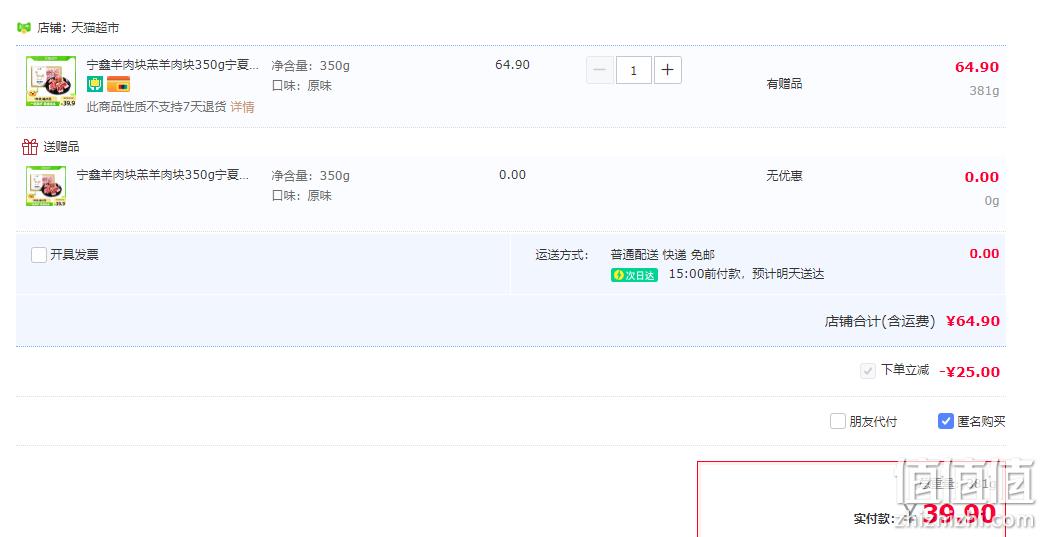This screenshot has width=1044, height=537.
Task: Click the gift box 送赠品 icon
Action: (29, 146)
